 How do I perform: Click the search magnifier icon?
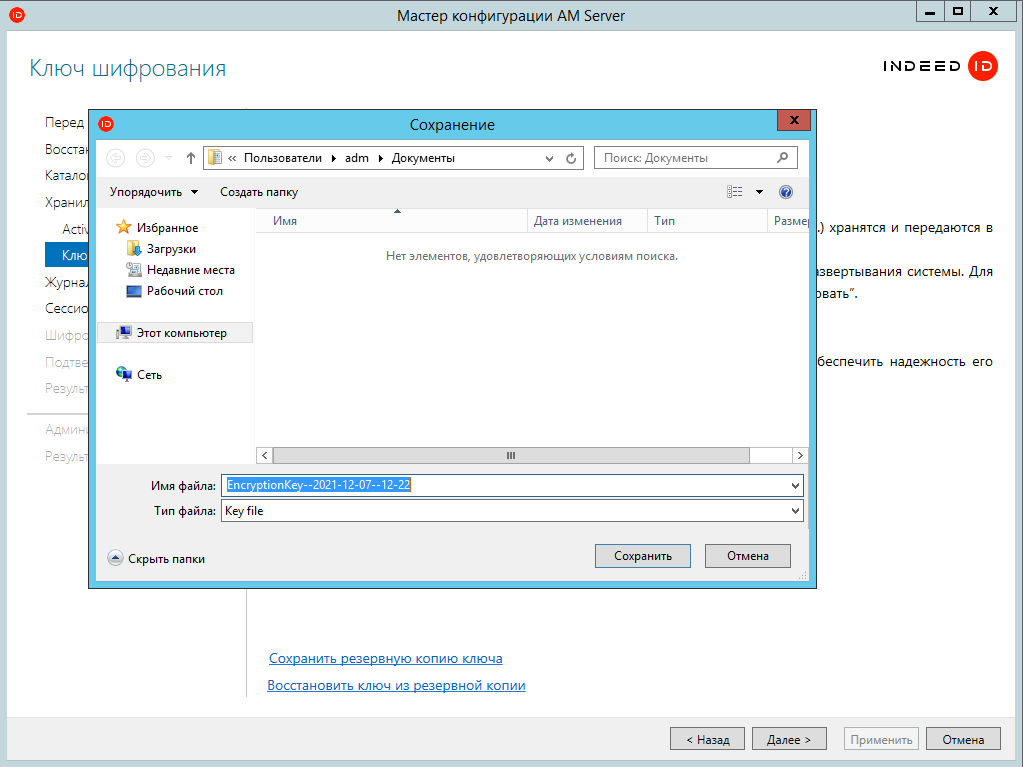(783, 158)
